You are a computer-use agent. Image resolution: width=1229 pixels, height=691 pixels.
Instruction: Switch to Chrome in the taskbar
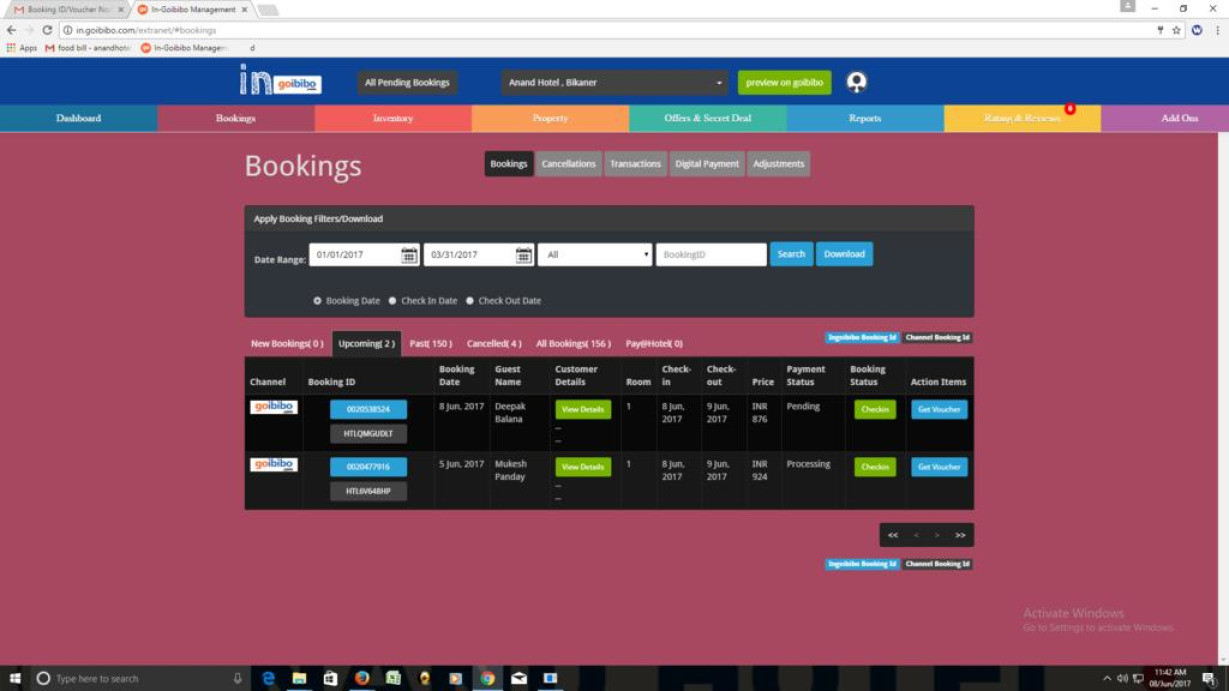487,678
